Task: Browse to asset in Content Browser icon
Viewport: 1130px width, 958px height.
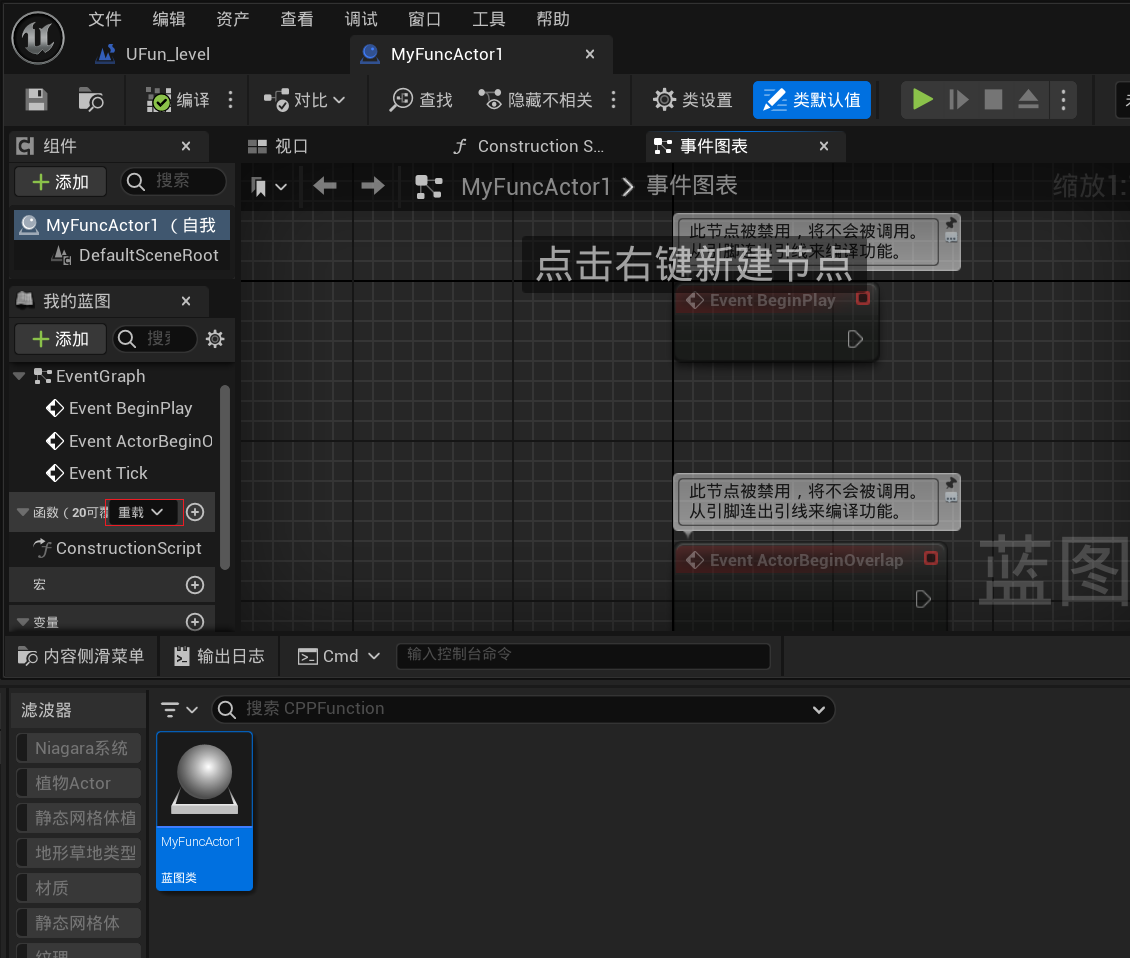Action: click(91, 99)
